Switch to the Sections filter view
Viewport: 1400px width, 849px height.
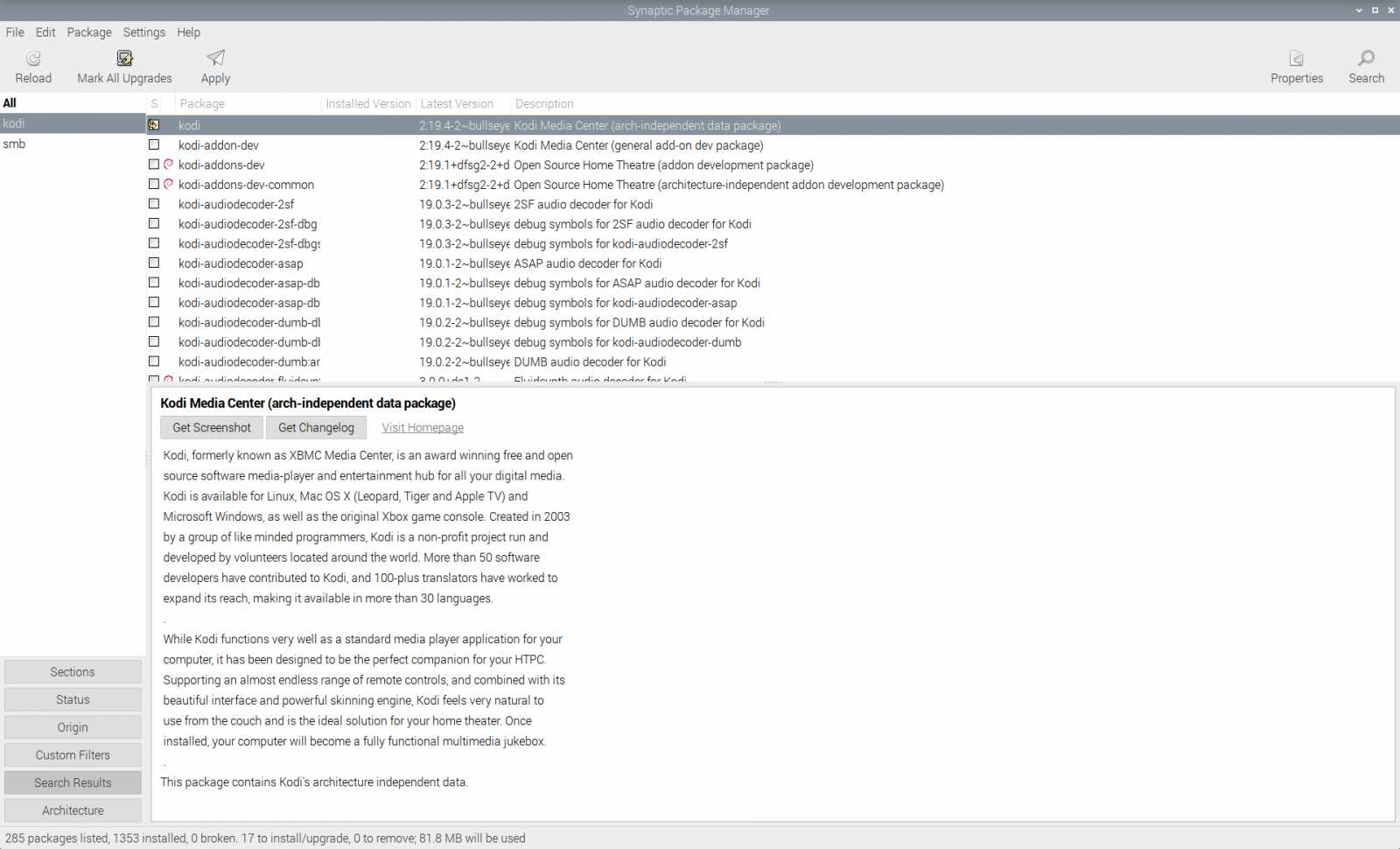[x=73, y=672]
